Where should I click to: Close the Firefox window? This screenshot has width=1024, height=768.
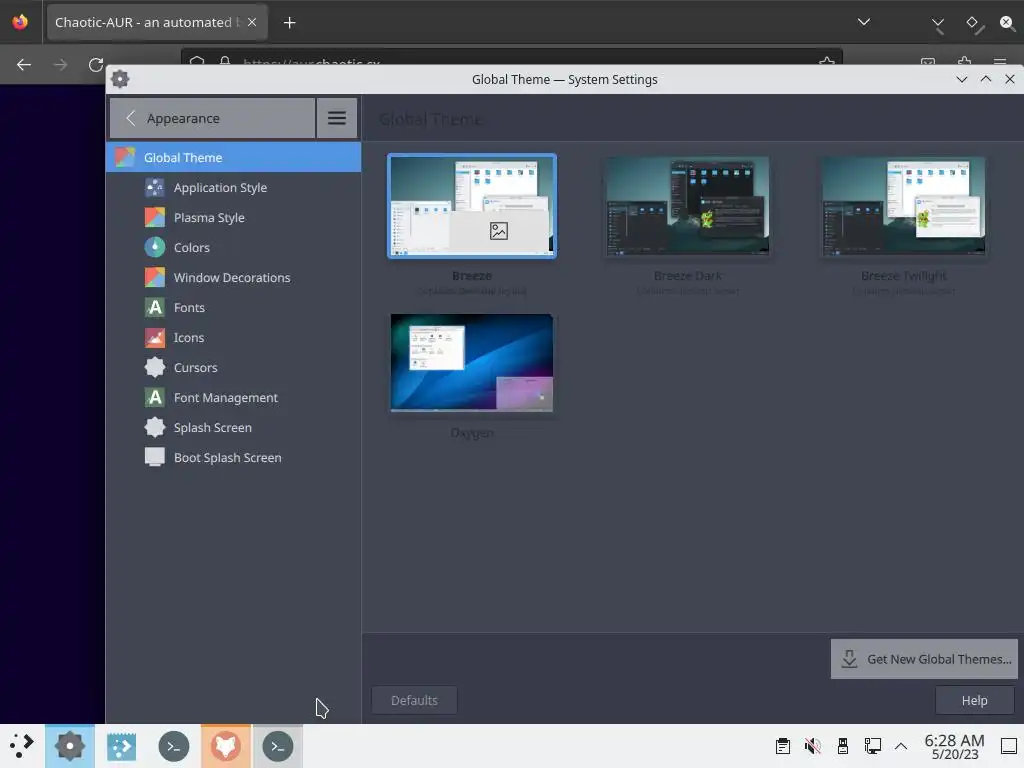[1008, 24]
